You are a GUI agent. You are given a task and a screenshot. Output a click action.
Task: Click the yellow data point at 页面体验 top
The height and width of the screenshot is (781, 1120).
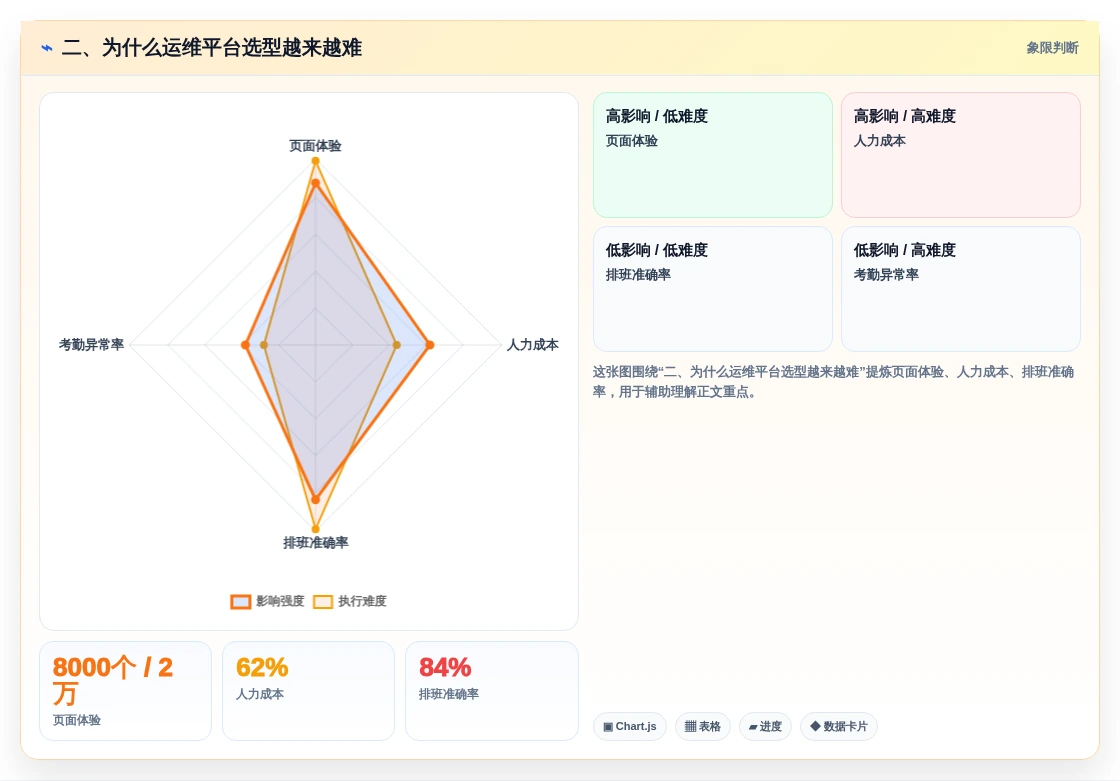[x=315, y=161]
